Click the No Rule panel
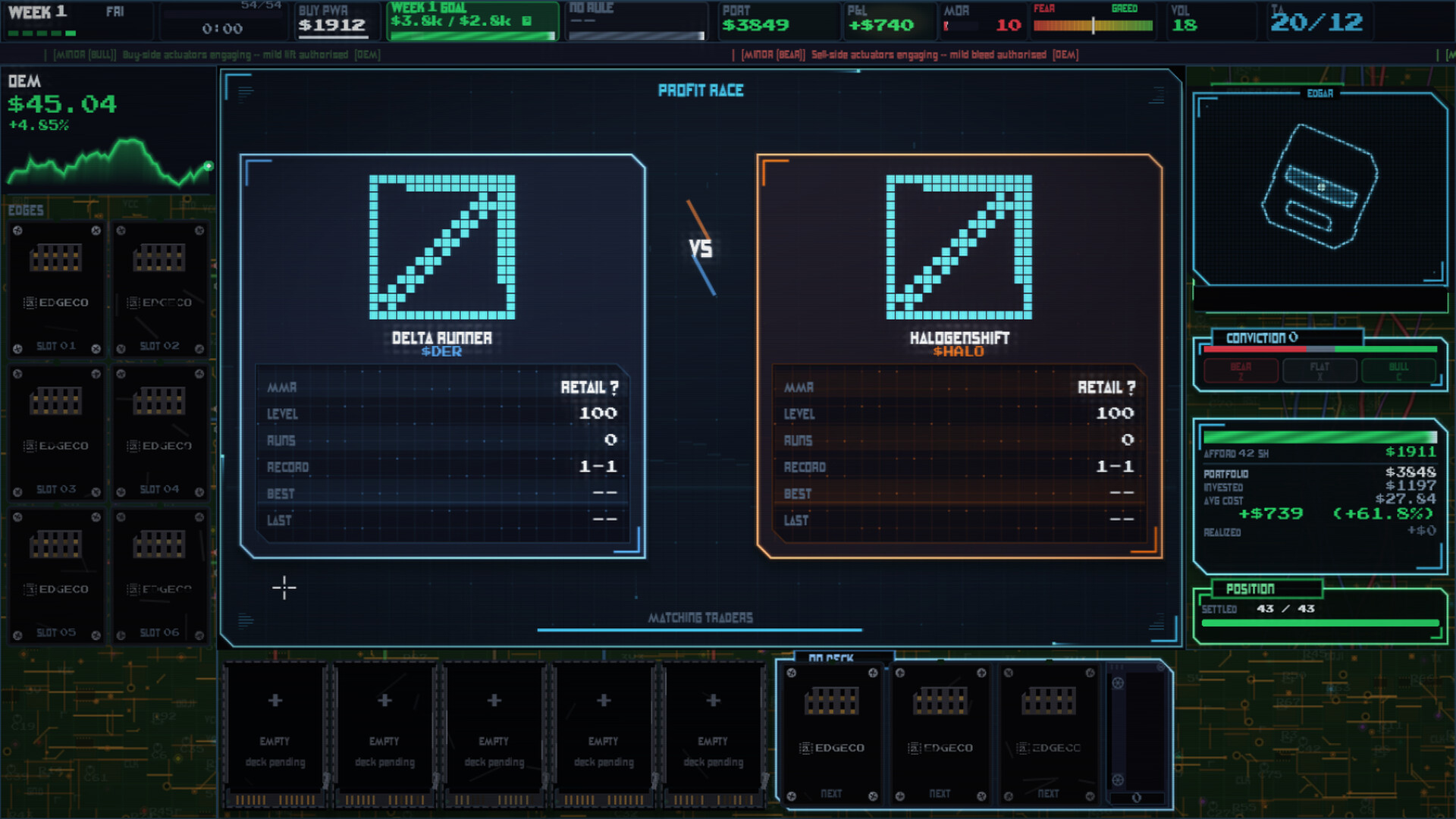The height and width of the screenshot is (819, 1456). pyautogui.click(x=637, y=20)
